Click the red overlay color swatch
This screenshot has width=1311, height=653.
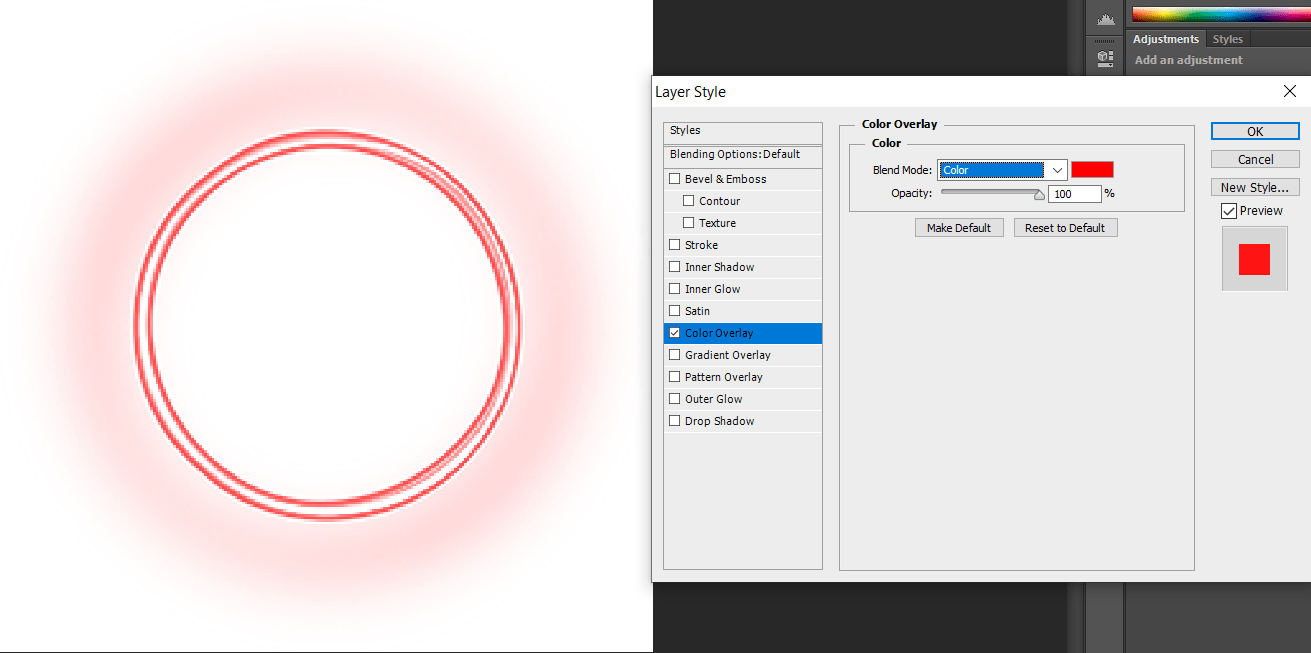click(x=1092, y=169)
